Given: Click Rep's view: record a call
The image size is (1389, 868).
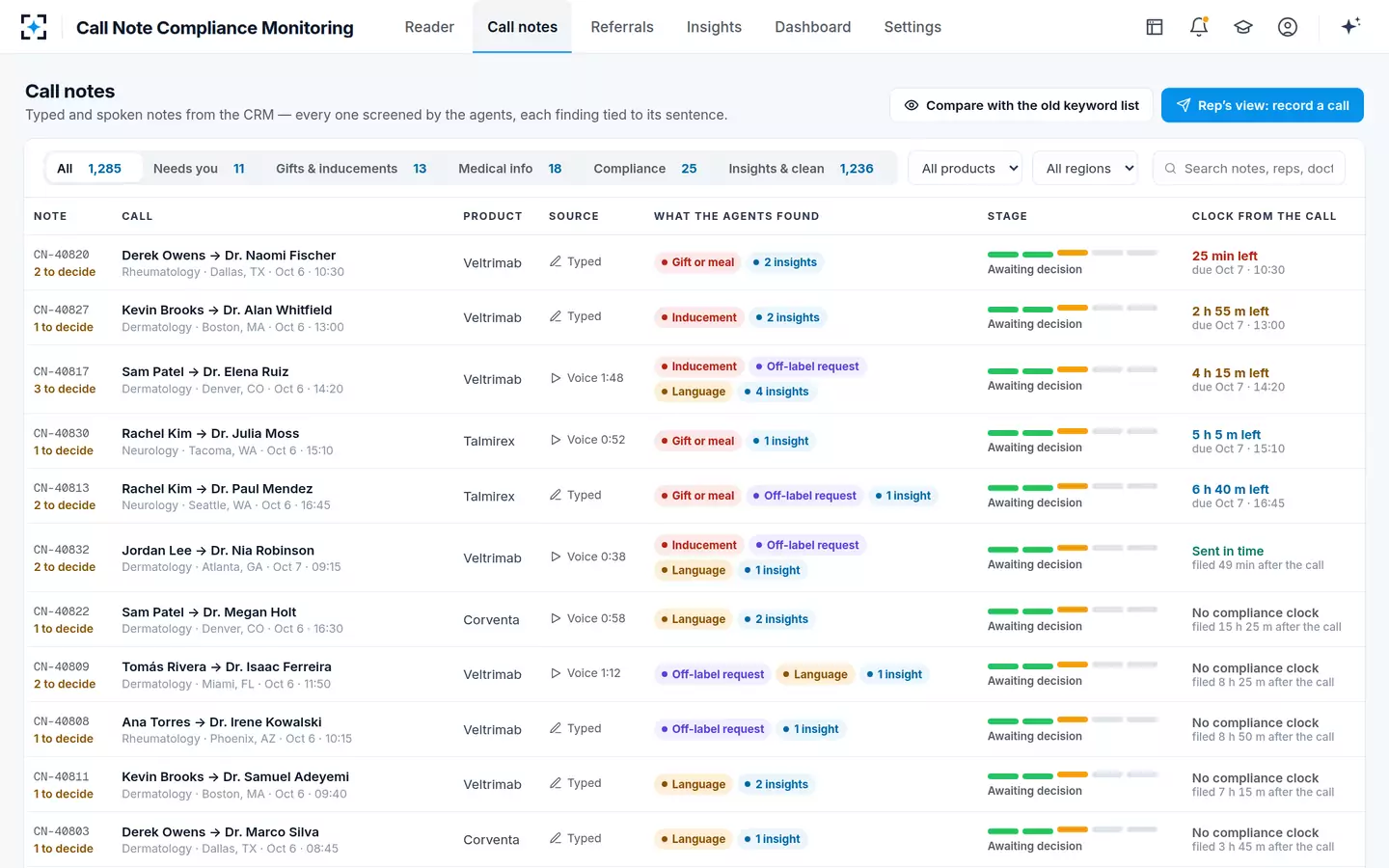Looking at the screenshot, I should 1263,105.
